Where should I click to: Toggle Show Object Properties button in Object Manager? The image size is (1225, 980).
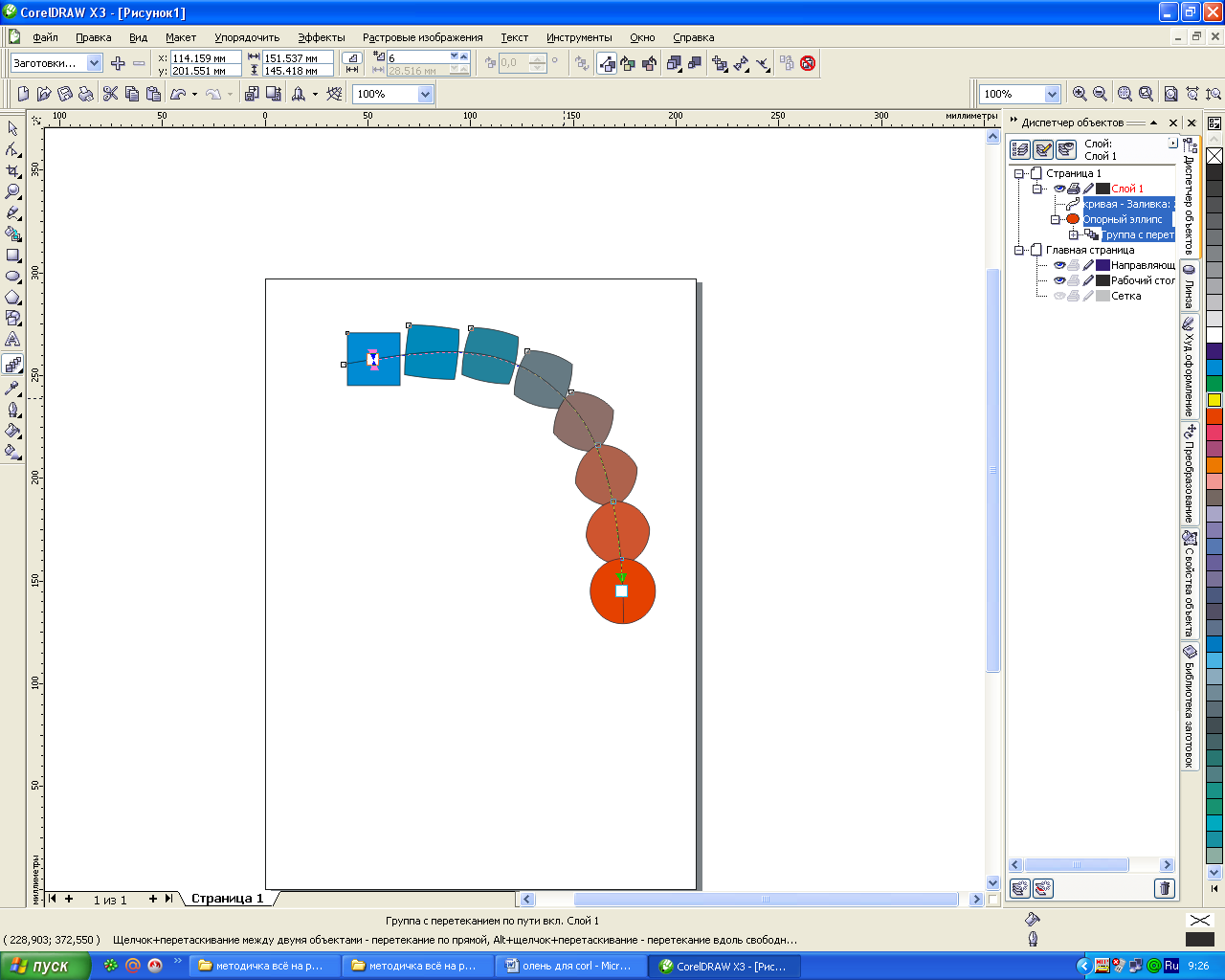[x=1020, y=150]
